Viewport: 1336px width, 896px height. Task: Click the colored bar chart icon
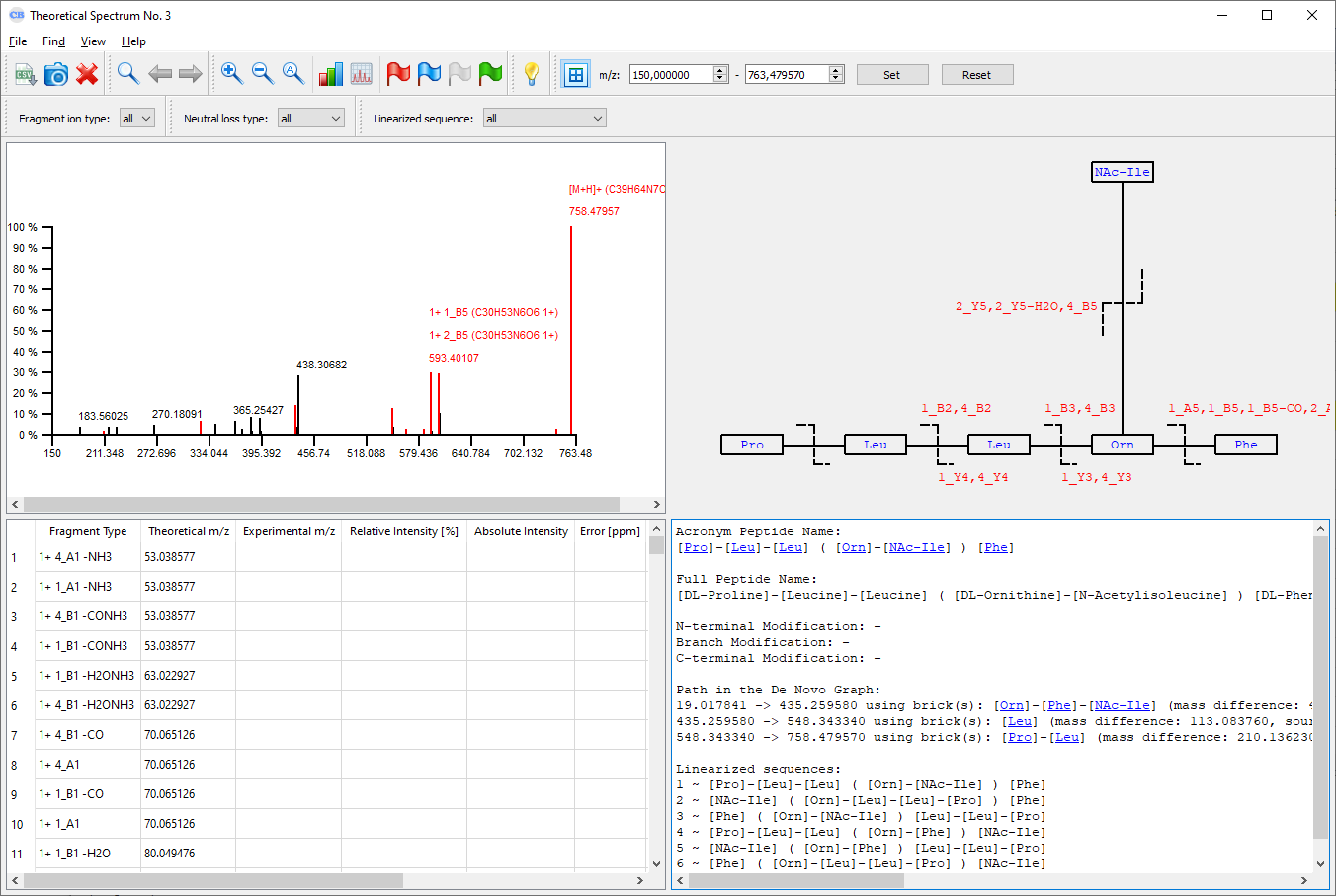tap(331, 74)
